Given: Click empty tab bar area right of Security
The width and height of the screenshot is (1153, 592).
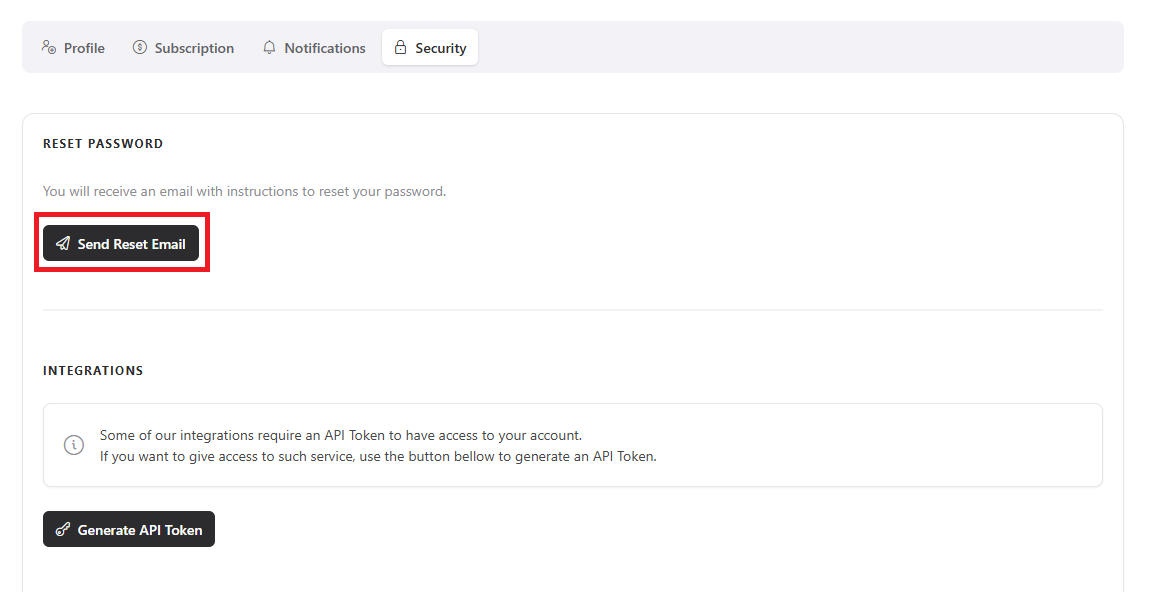Looking at the screenshot, I should tap(800, 47).
